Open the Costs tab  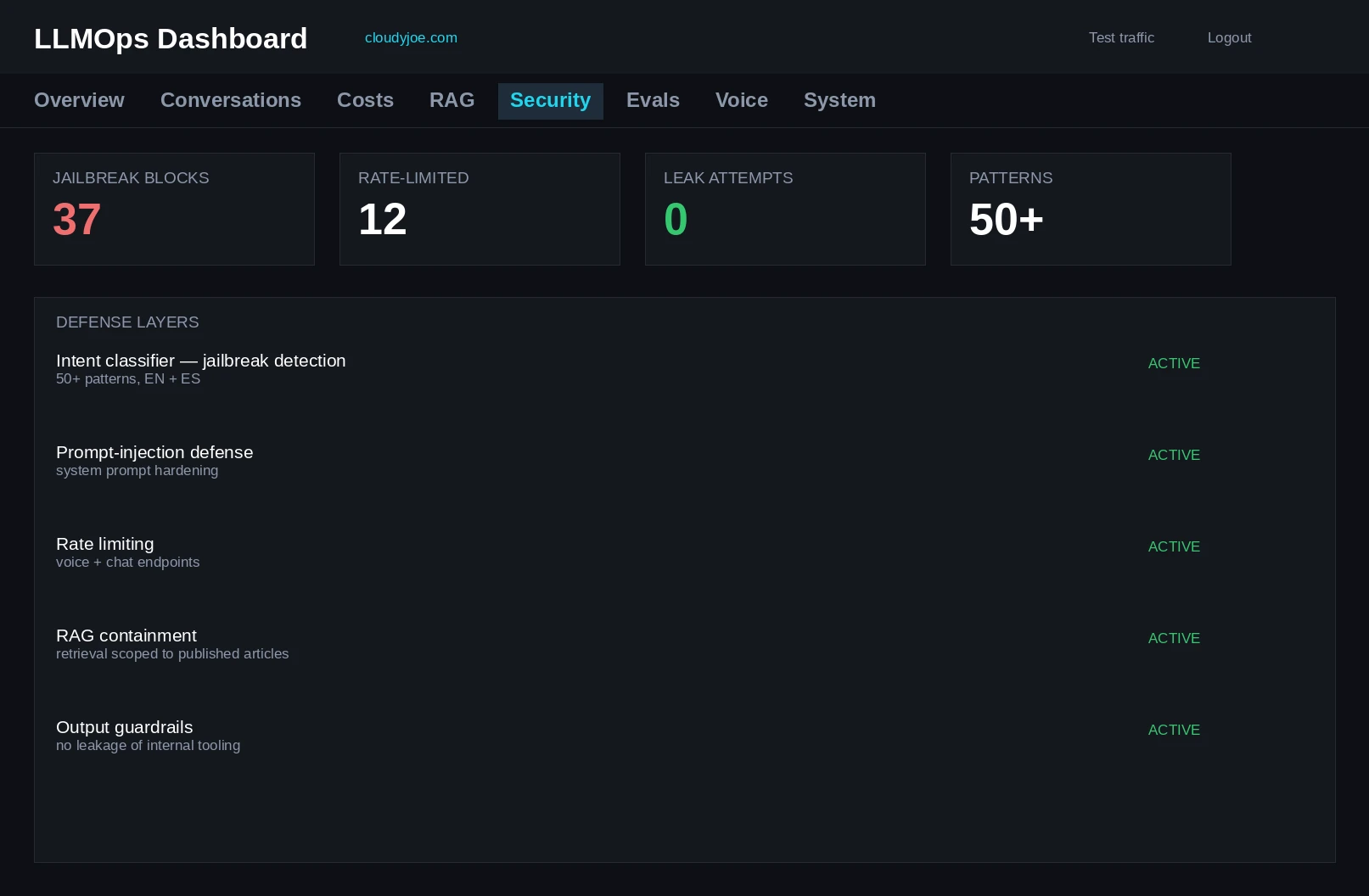(x=365, y=100)
